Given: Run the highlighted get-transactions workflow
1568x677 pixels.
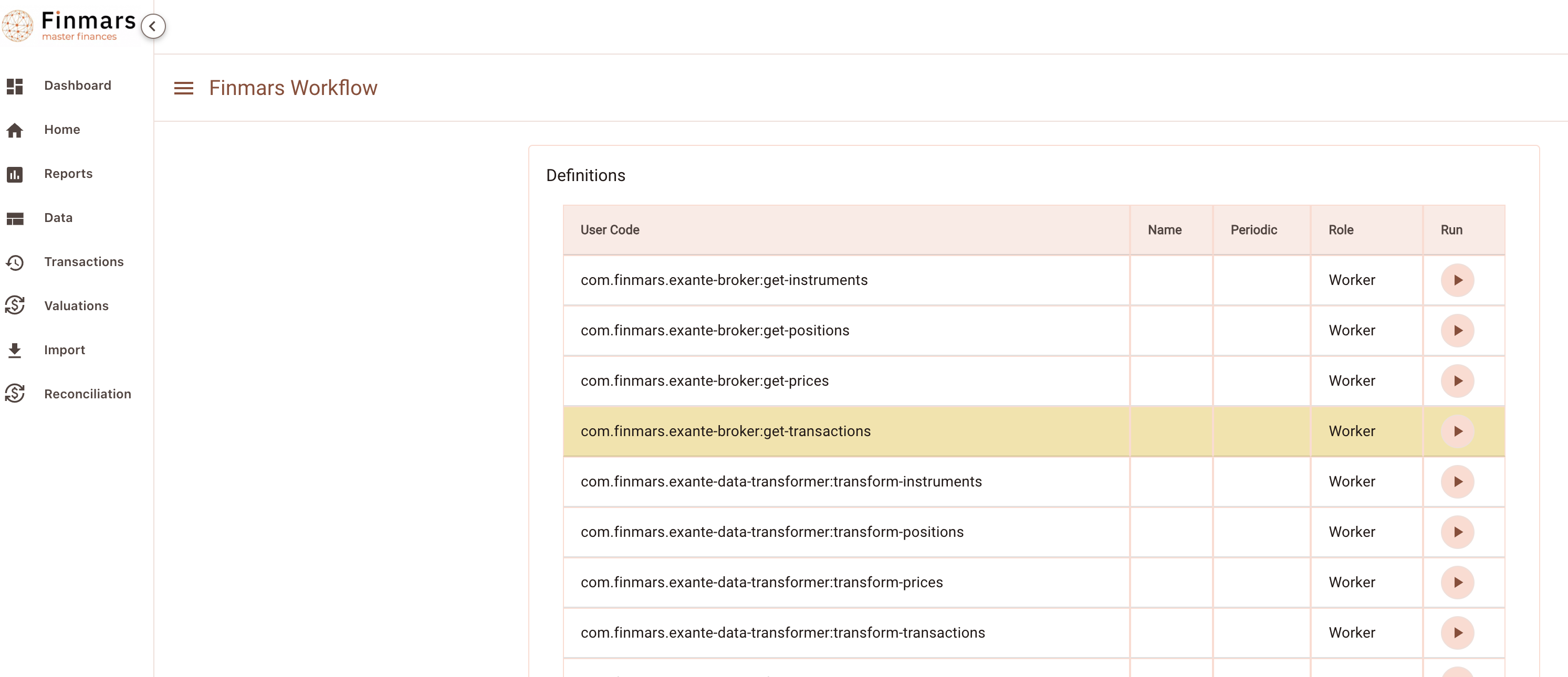Looking at the screenshot, I should point(1457,431).
